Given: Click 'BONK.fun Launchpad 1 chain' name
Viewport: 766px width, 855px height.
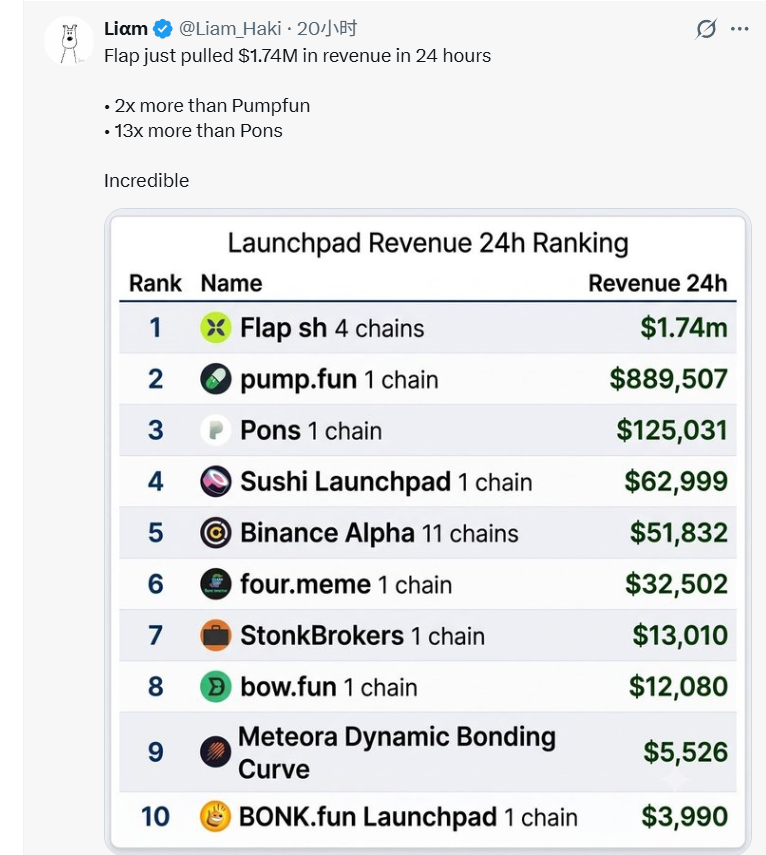Looking at the screenshot, I should coord(408,817).
